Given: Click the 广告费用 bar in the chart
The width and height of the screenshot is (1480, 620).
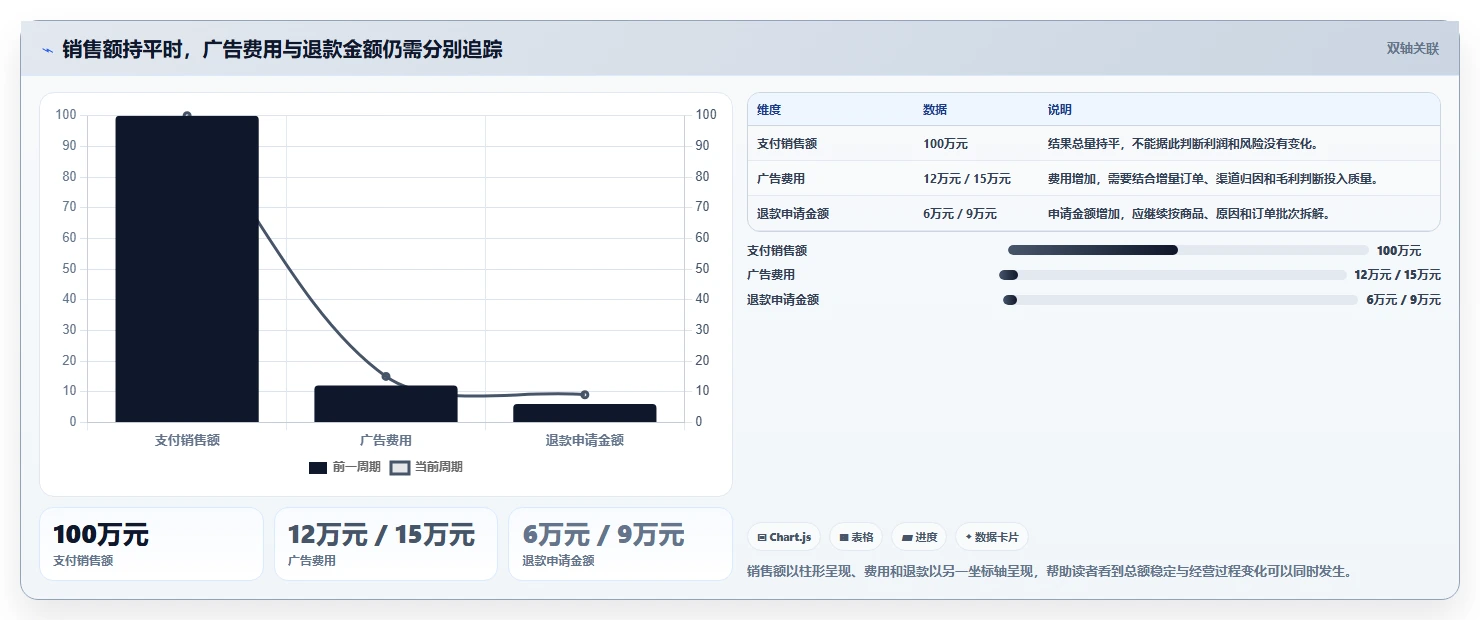Looking at the screenshot, I should pyautogui.click(x=386, y=404).
